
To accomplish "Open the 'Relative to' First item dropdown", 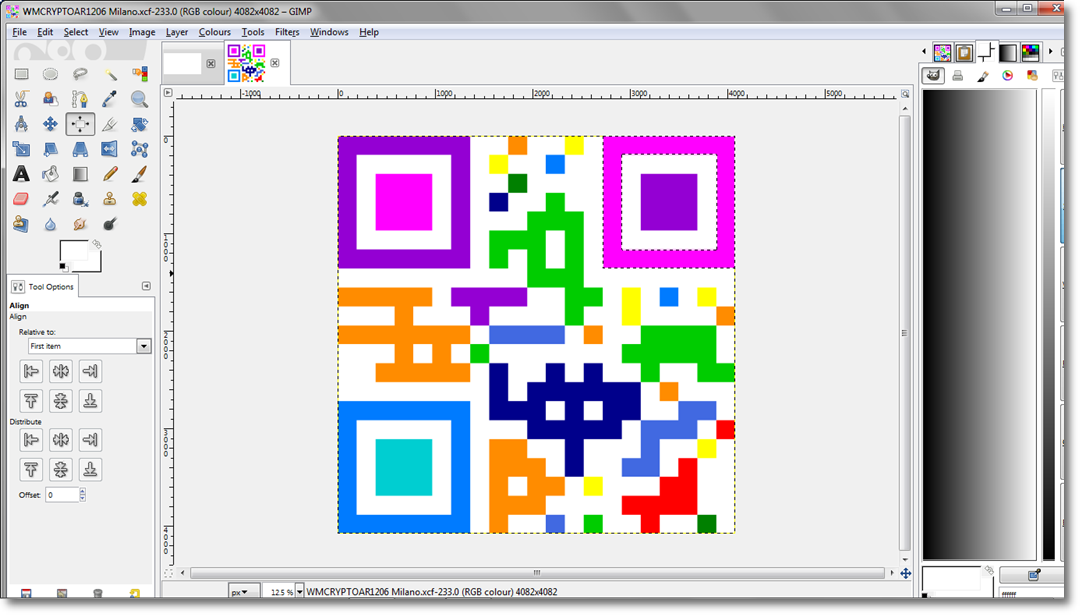I will [90, 346].
